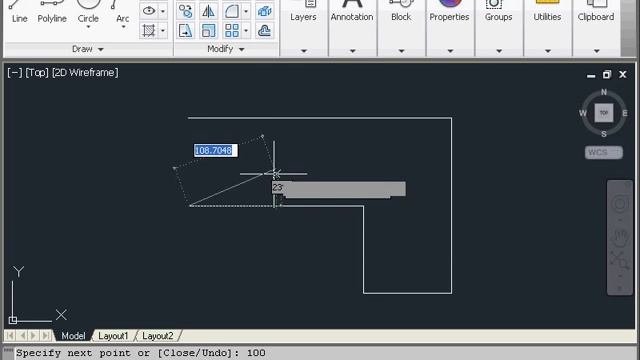Click the Copy icon in Modify panel
Image resolution: width=640 pixels, height=360 pixels.
[x=185, y=11]
